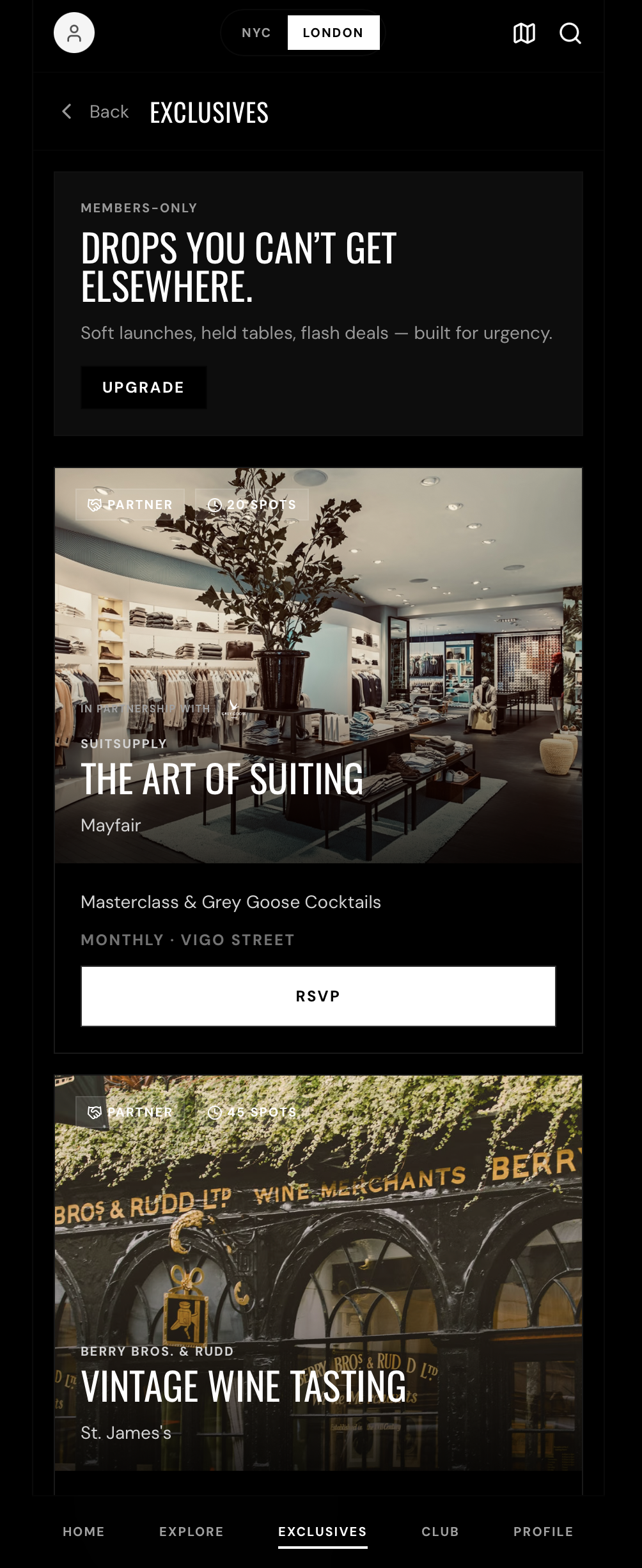Click the Partner badge on wine tasting card
Image resolution: width=642 pixels, height=1568 pixels.
130,1112
